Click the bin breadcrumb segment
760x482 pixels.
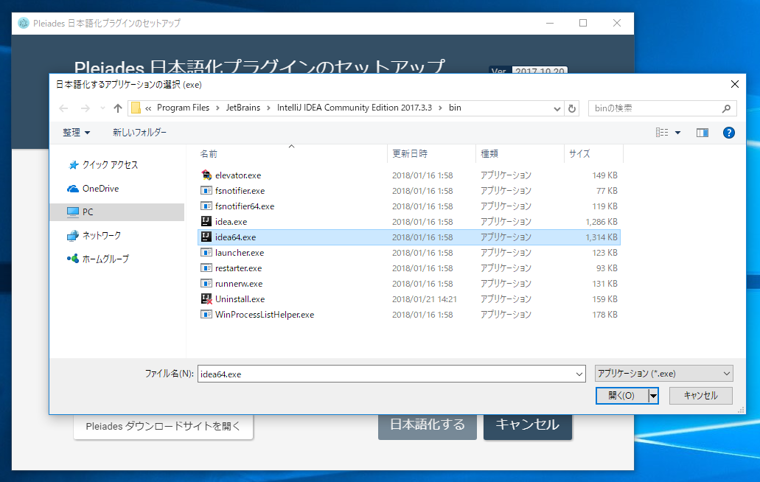point(455,108)
